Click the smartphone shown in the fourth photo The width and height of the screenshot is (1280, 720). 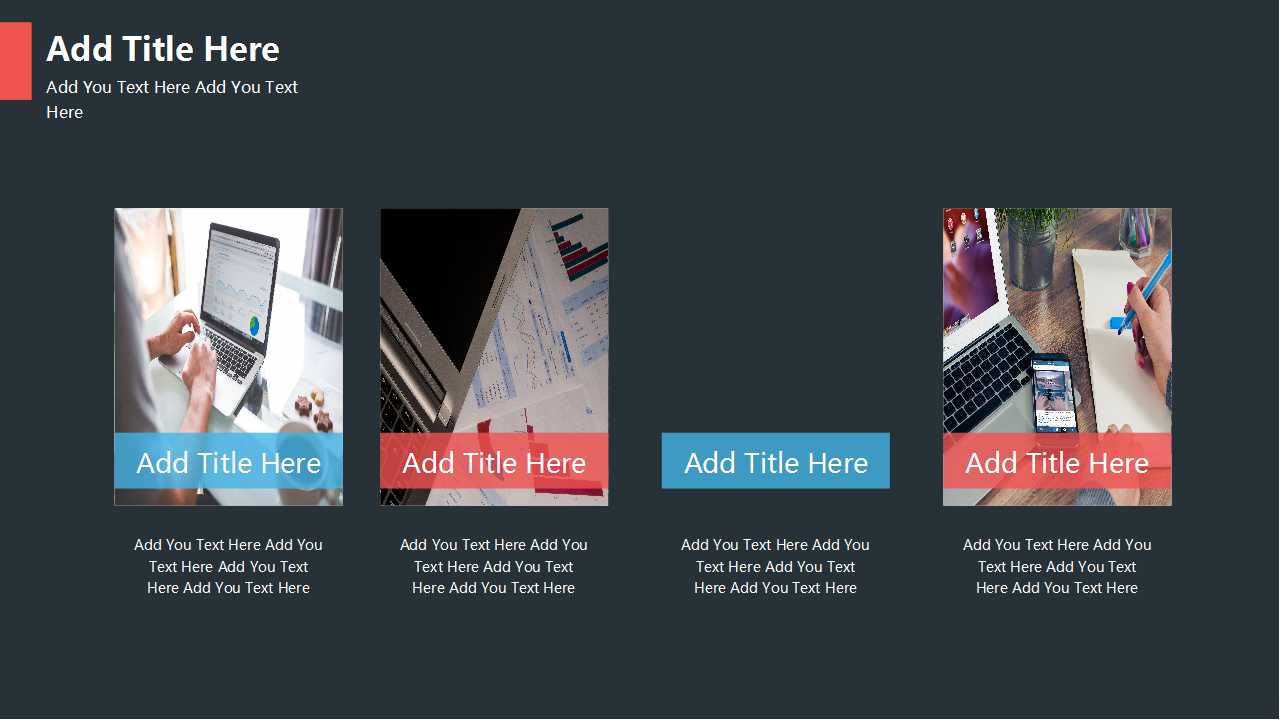tap(1055, 393)
